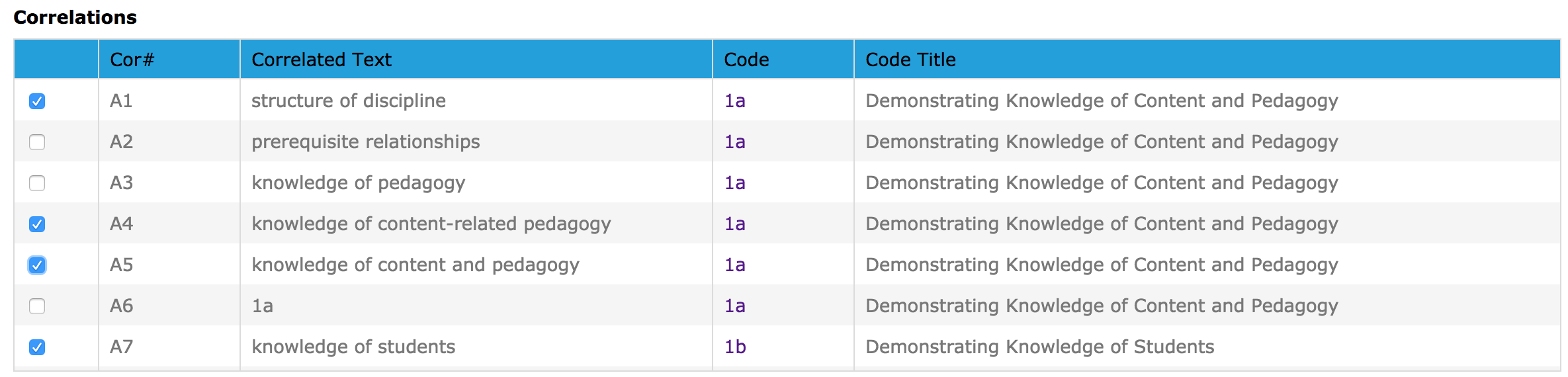Select the Correlated Text column header

[x=476, y=60]
